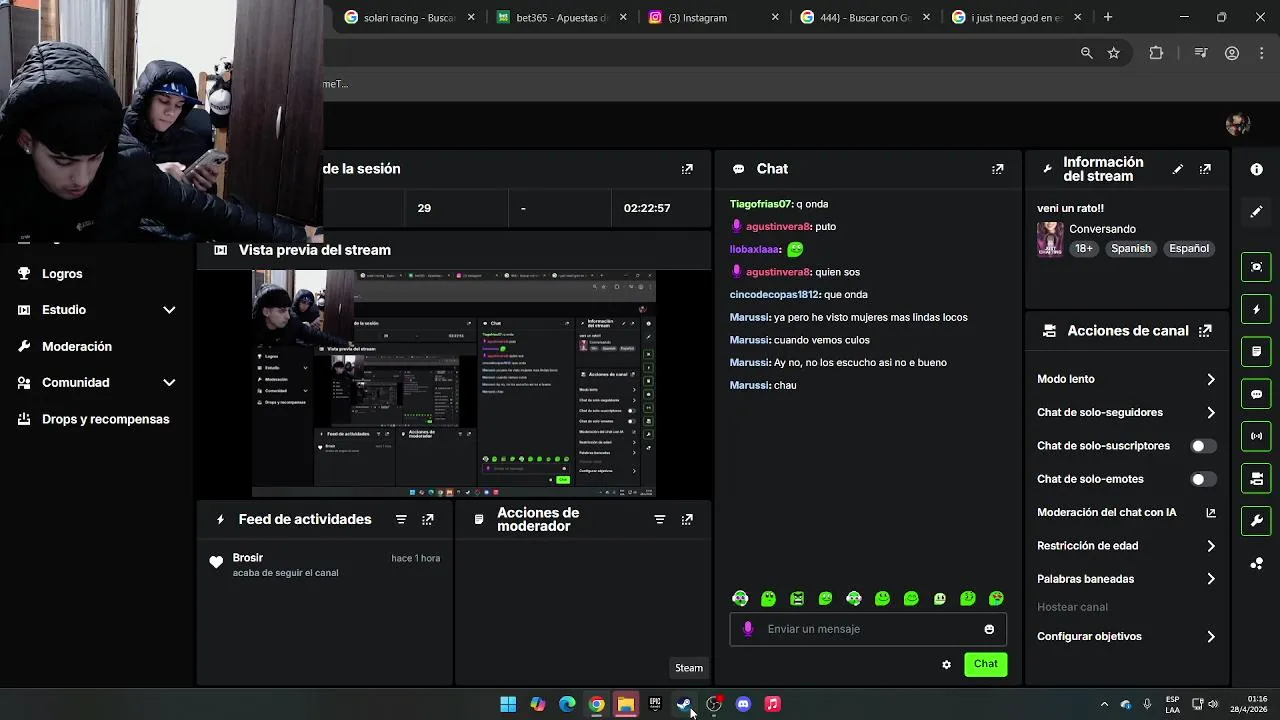Click the 18+ tag
Viewport: 1280px width, 720px height.
1084,249
